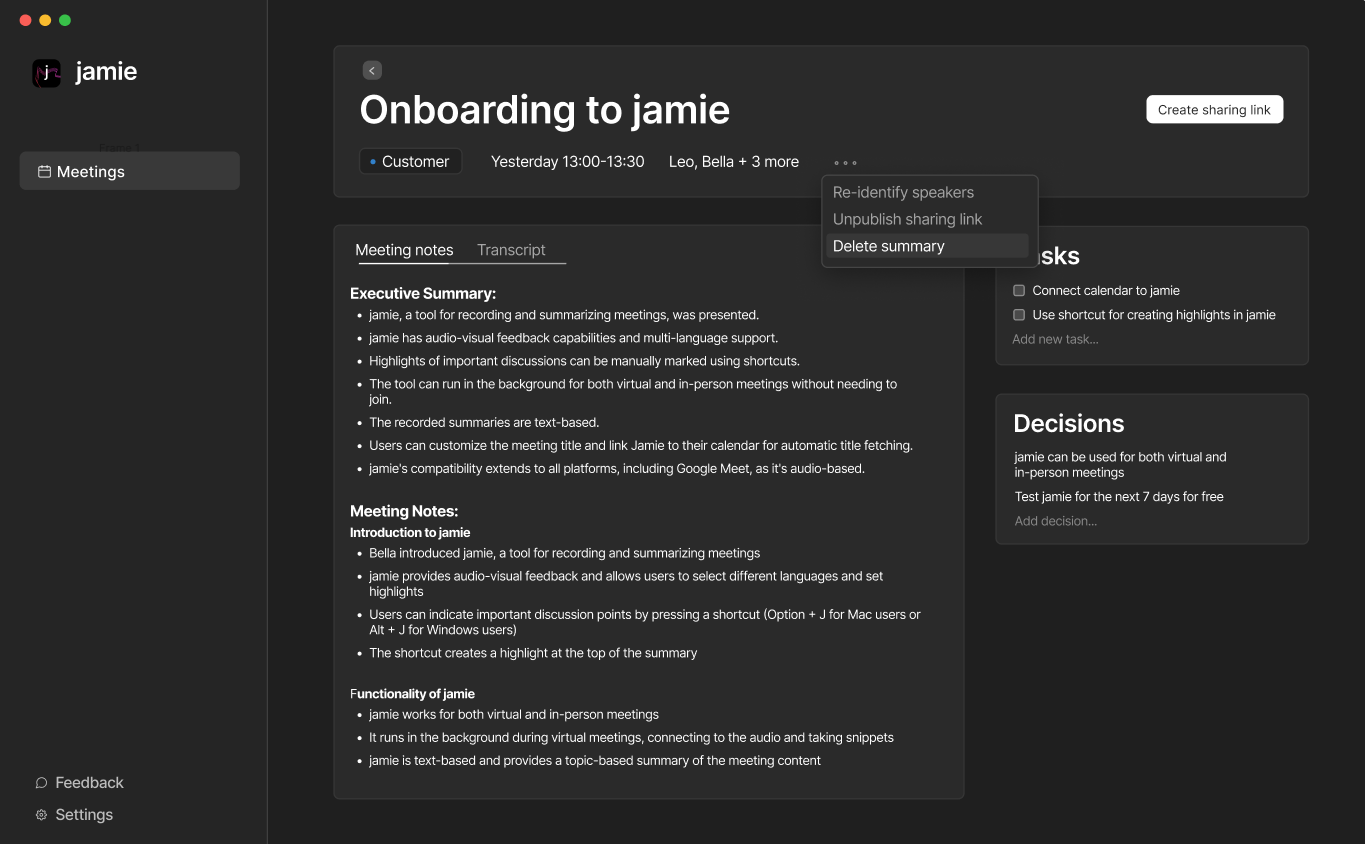The height and width of the screenshot is (844, 1365).
Task: Click the Create sharing link button
Action: [1214, 110]
